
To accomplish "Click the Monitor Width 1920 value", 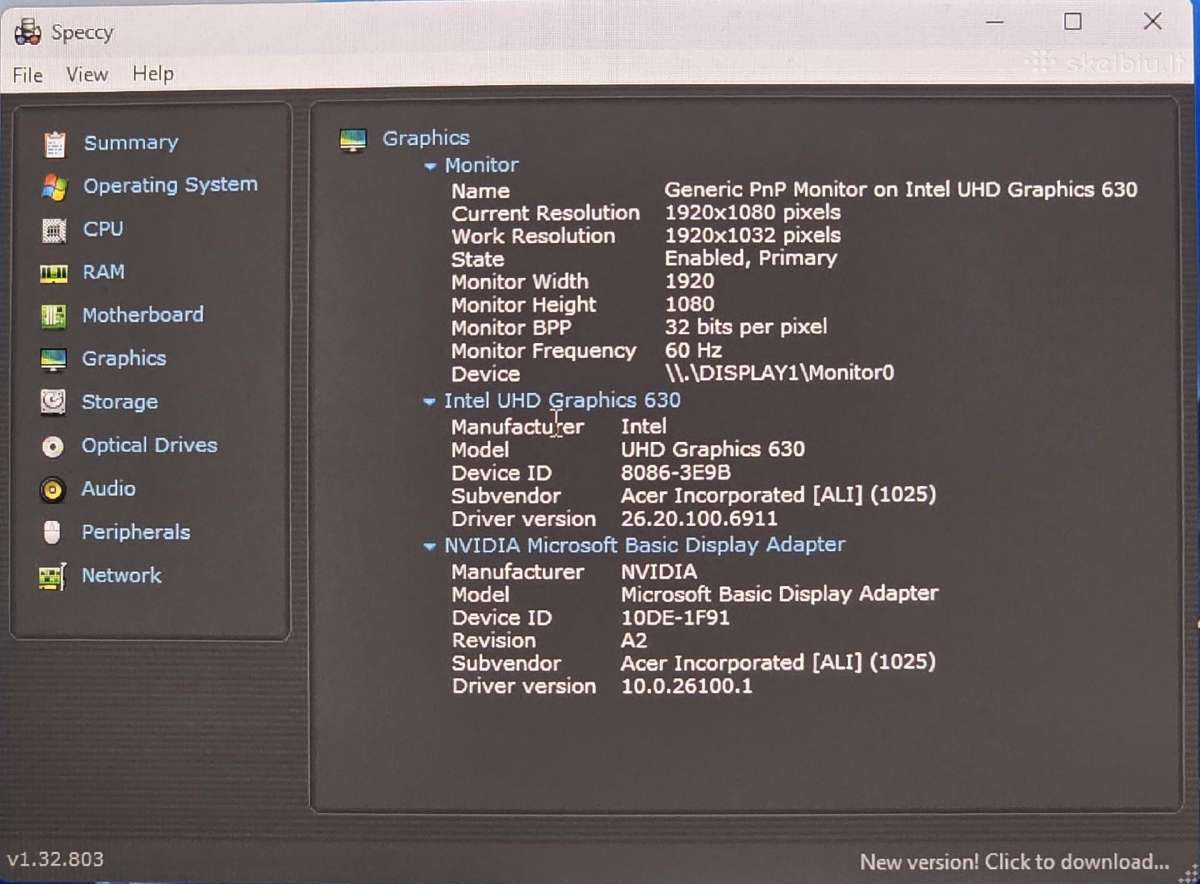I will pyautogui.click(x=690, y=281).
